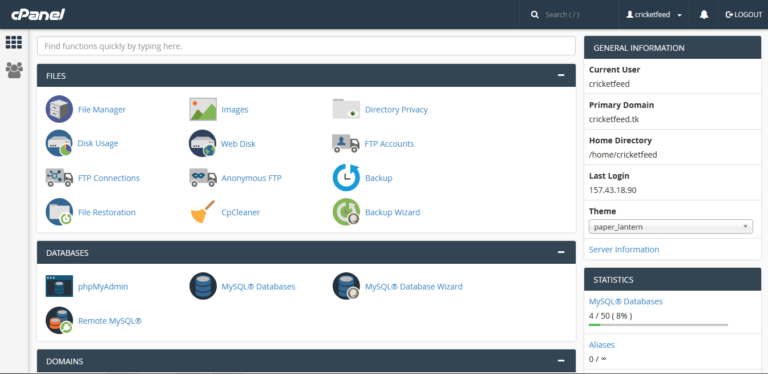
Task: Open the Directory Privacy text link
Action: tap(396, 110)
